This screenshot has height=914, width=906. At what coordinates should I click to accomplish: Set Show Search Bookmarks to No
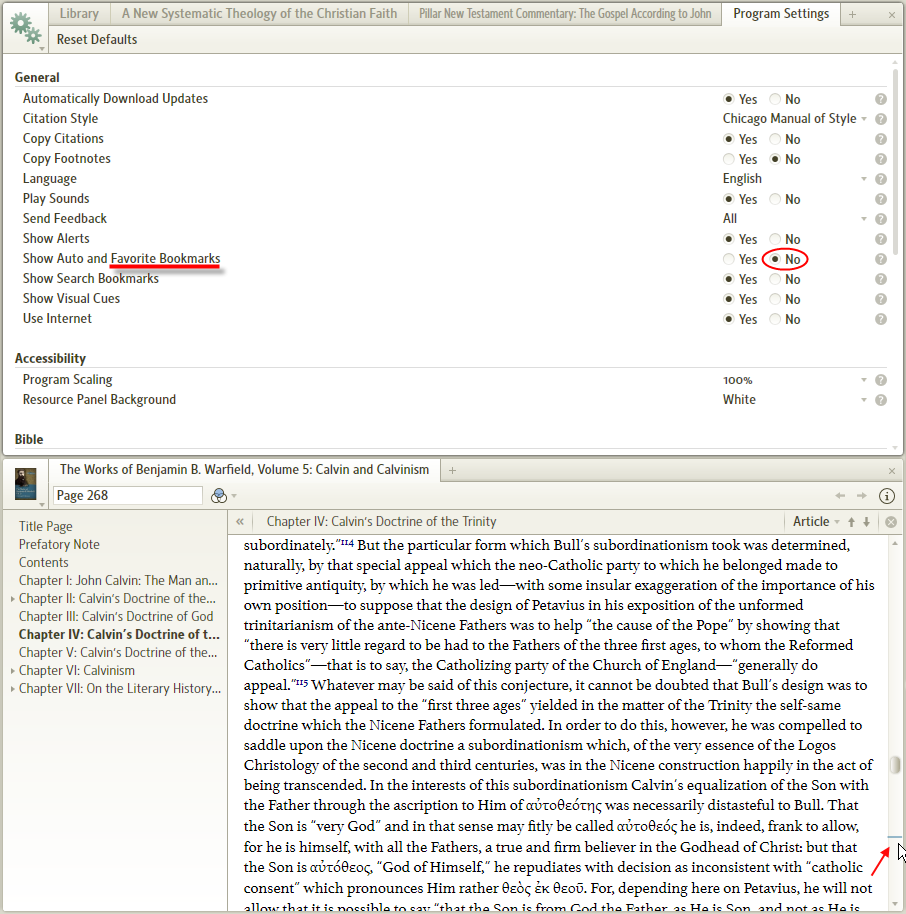775,279
